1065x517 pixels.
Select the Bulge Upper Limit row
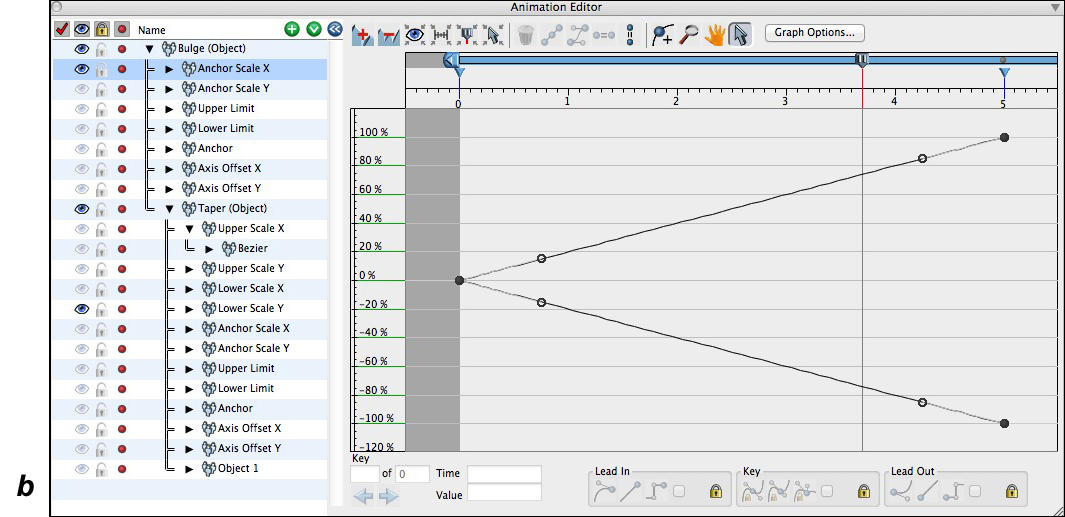189,109
